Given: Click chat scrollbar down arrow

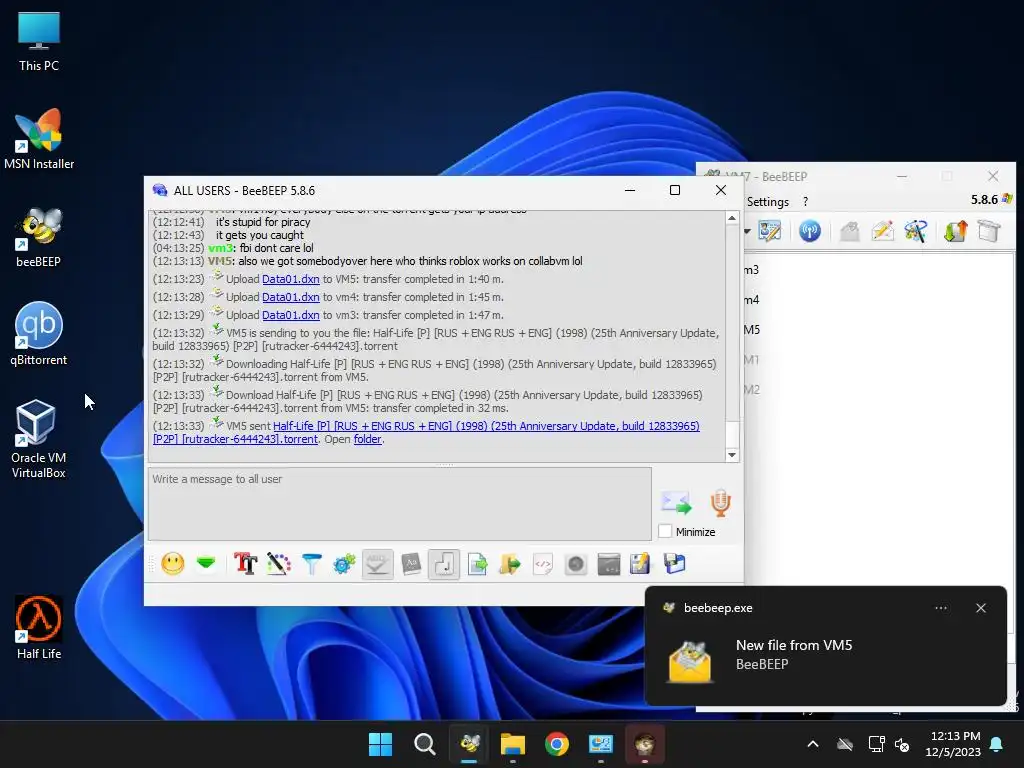Looking at the screenshot, I should pyautogui.click(x=732, y=455).
